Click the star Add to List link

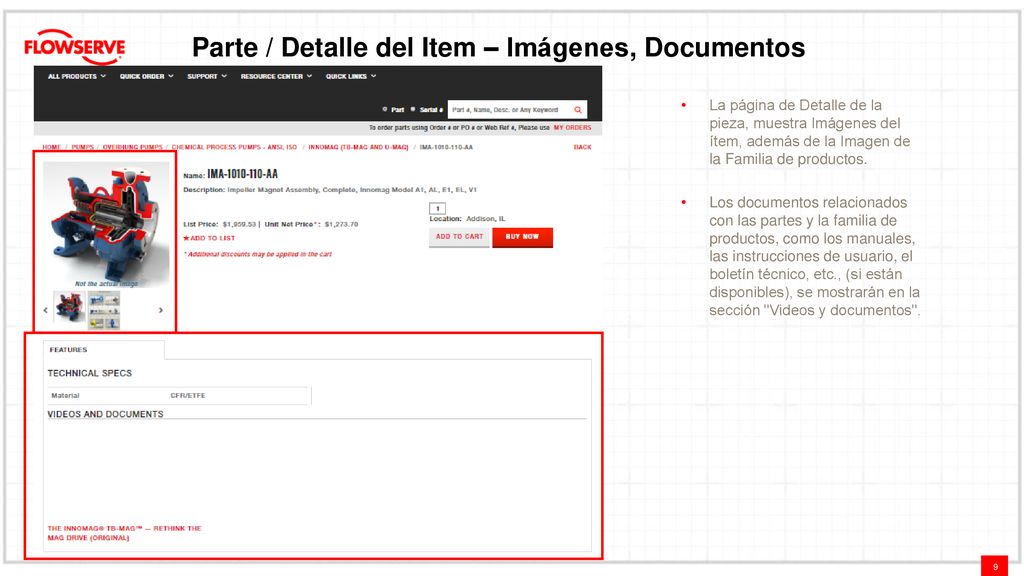[x=209, y=238]
